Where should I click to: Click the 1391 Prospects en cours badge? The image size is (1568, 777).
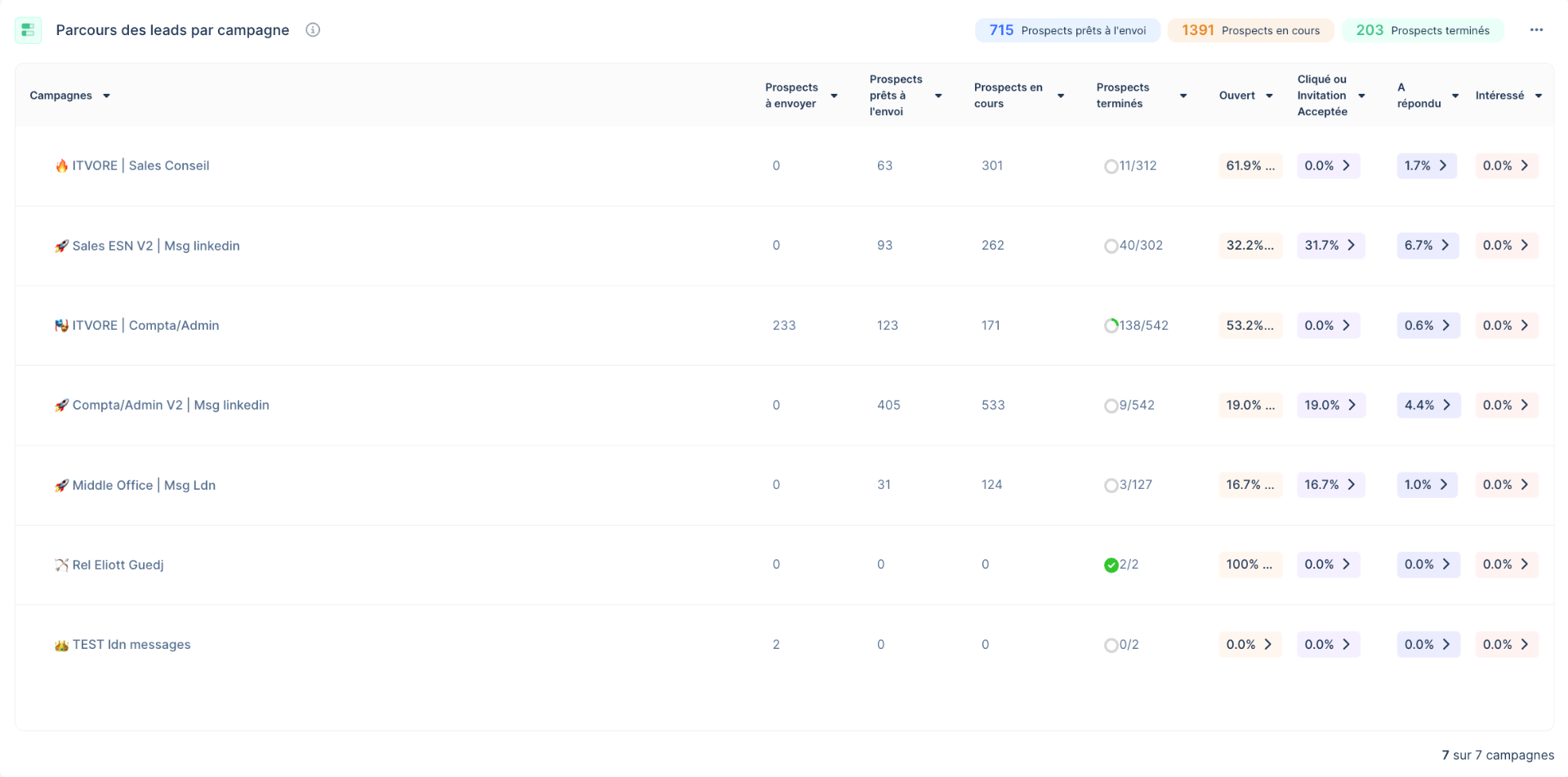click(x=1250, y=30)
